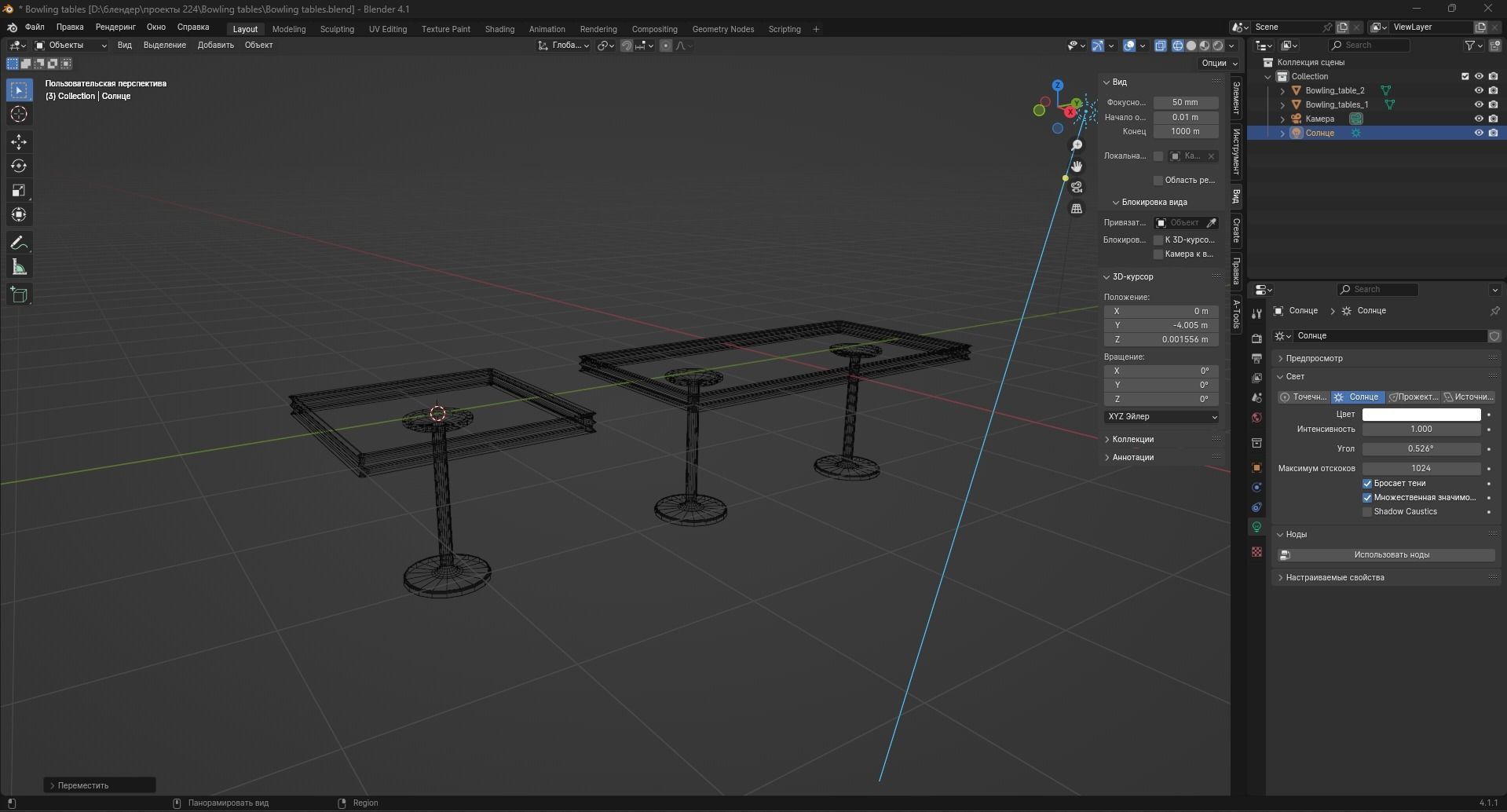Screen dimensions: 1507x812
Task: Open the Render properties tab
Action: 1256,338
